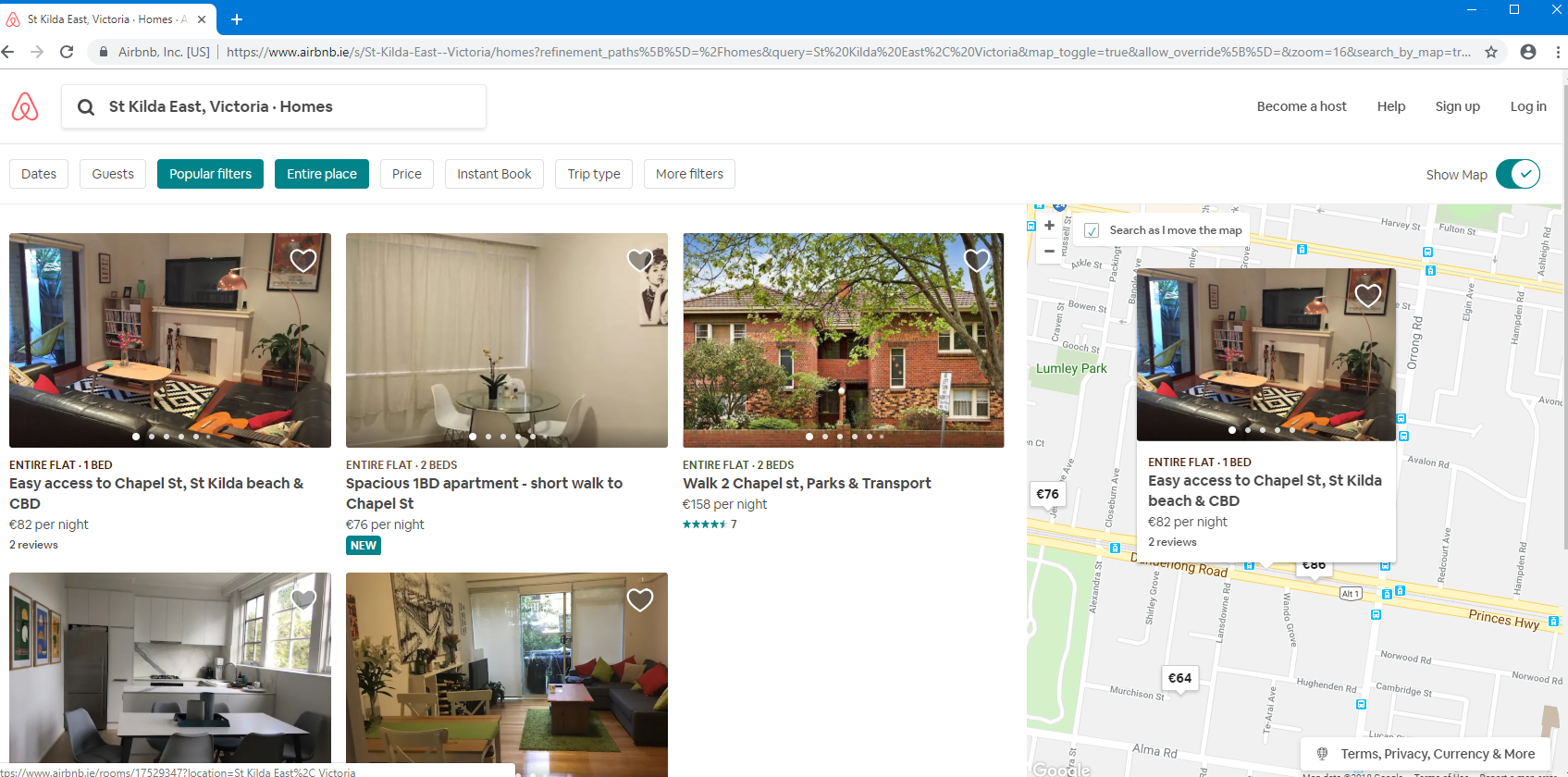Bookmark this page with the star icon
Screen dimensions: 1568x777
(x=1491, y=52)
